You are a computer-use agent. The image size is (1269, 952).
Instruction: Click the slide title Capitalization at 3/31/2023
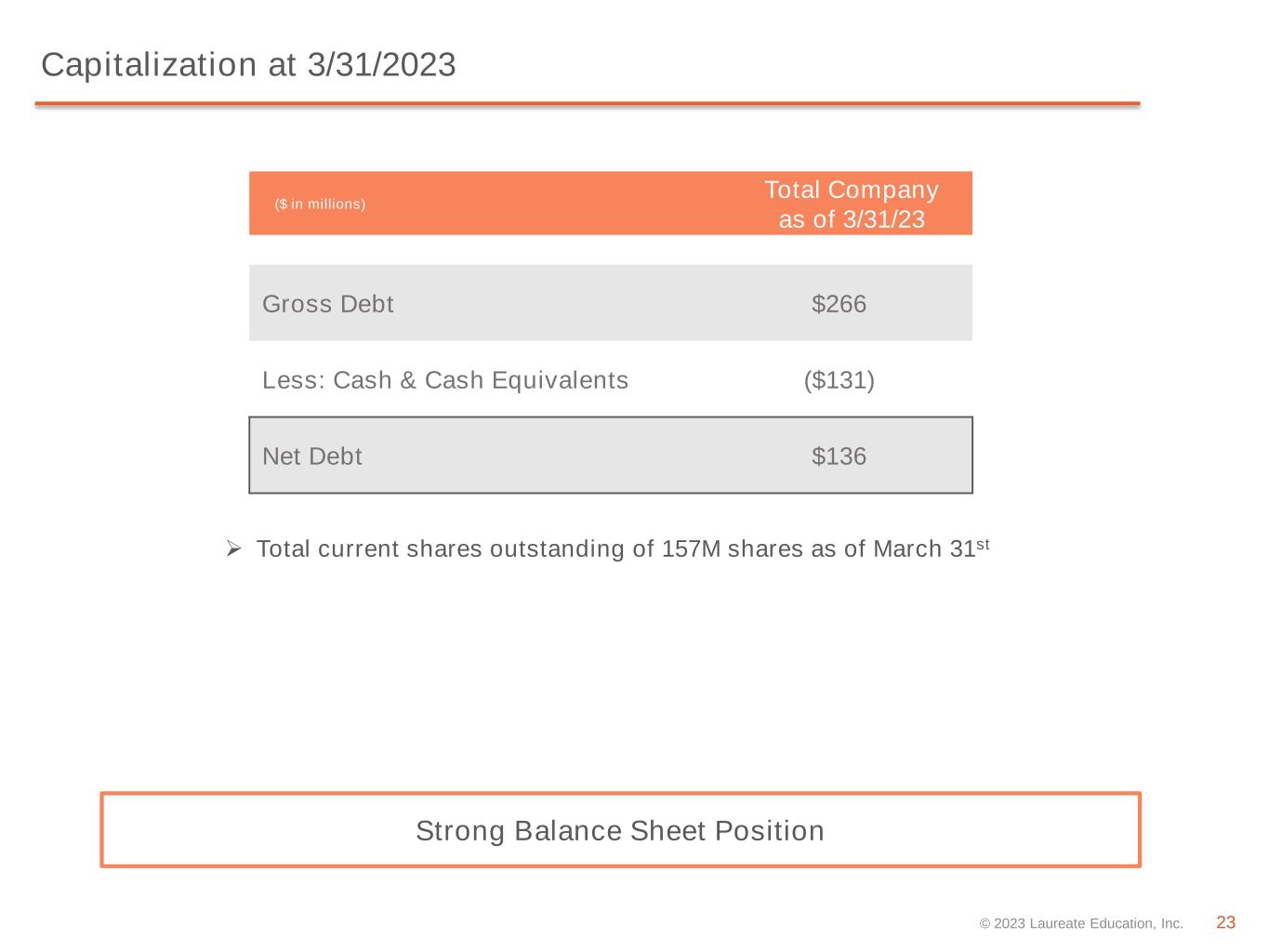point(248,65)
